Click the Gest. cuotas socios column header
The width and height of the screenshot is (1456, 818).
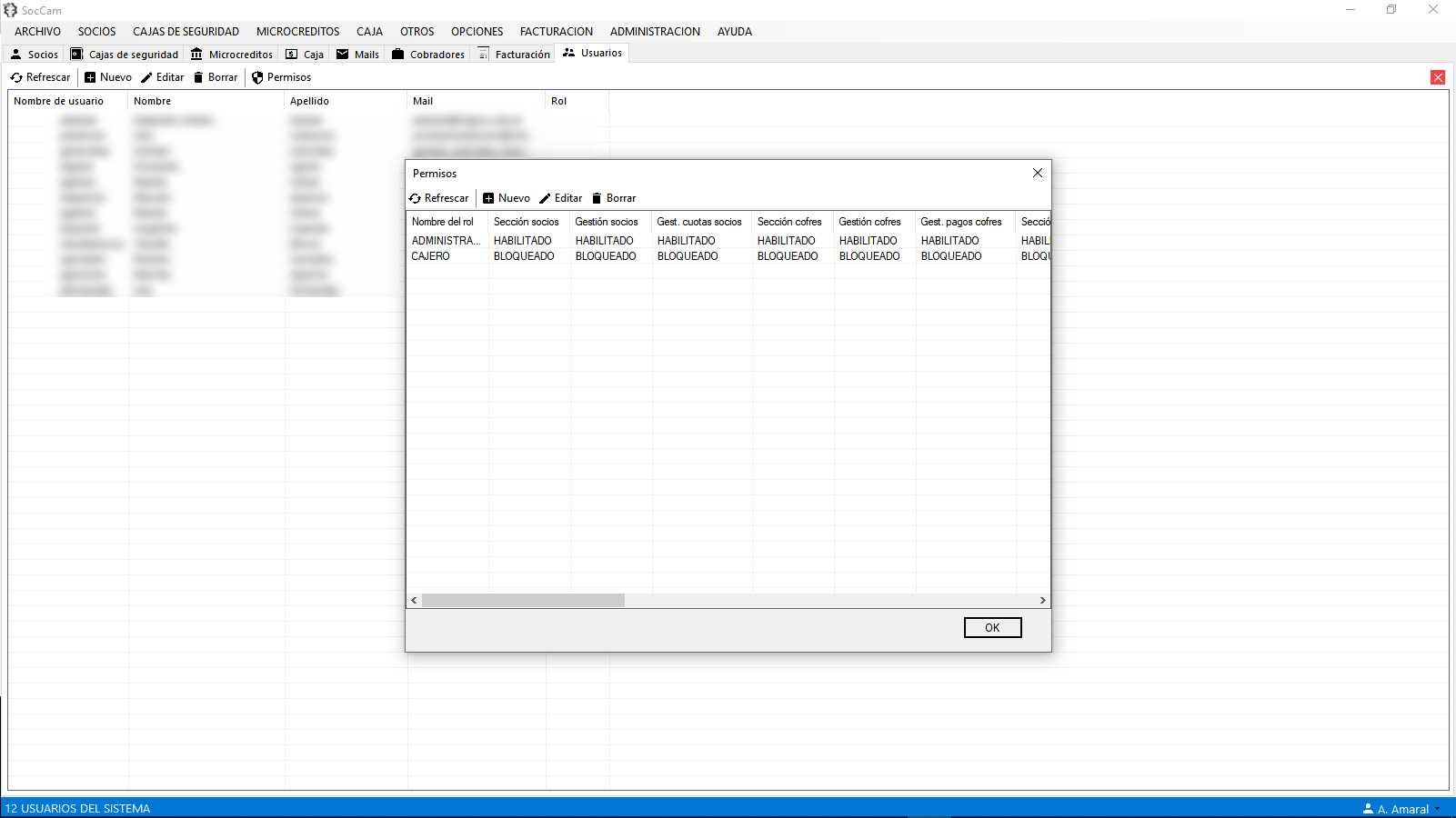tap(702, 222)
